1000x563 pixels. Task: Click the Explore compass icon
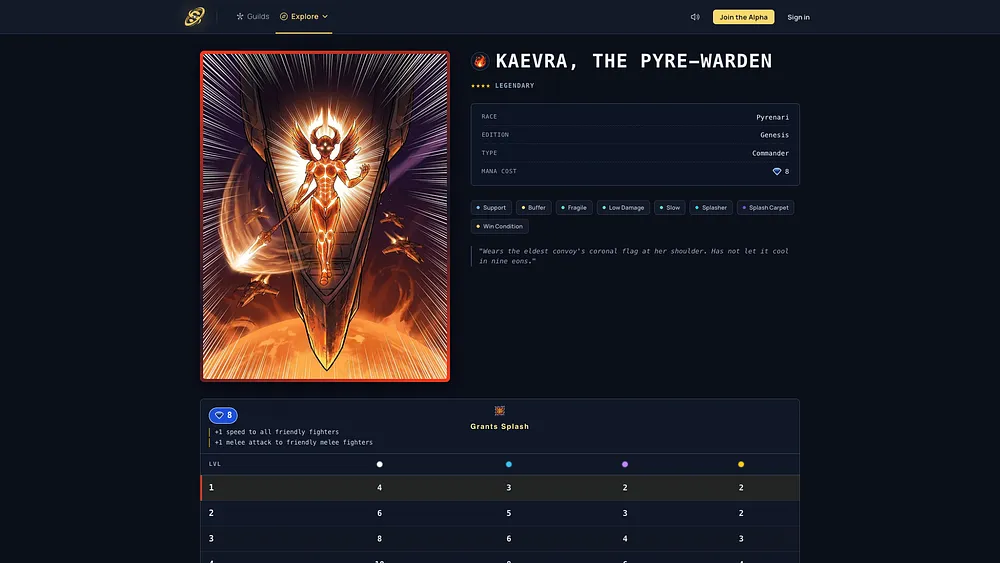pyautogui.click(x=284, y=17)
